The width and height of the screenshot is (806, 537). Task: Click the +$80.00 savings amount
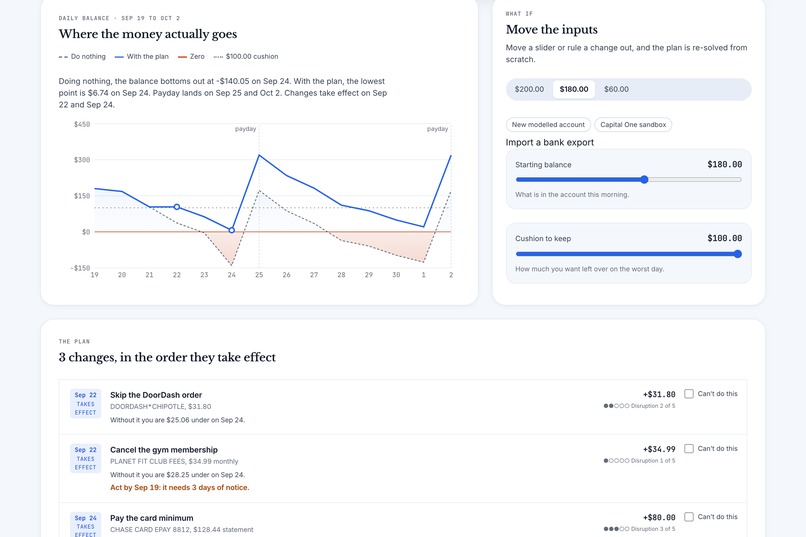(x=659, y=517)
